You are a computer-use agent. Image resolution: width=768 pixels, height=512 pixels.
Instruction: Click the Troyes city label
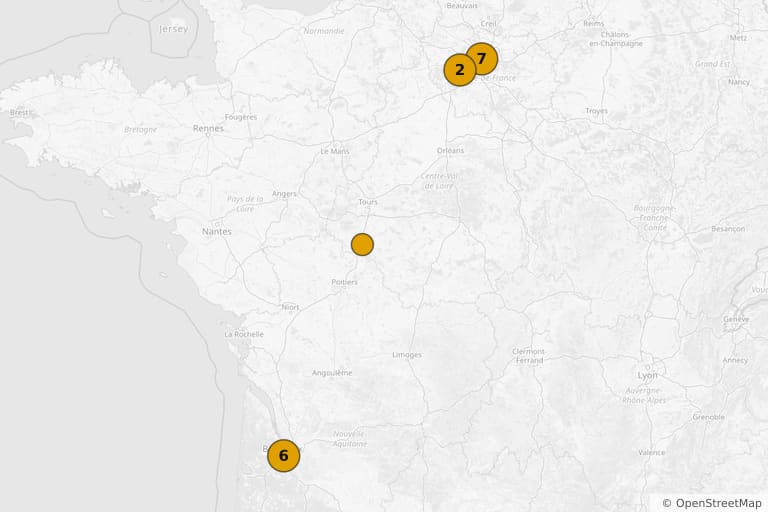click(x=597, y=111)
